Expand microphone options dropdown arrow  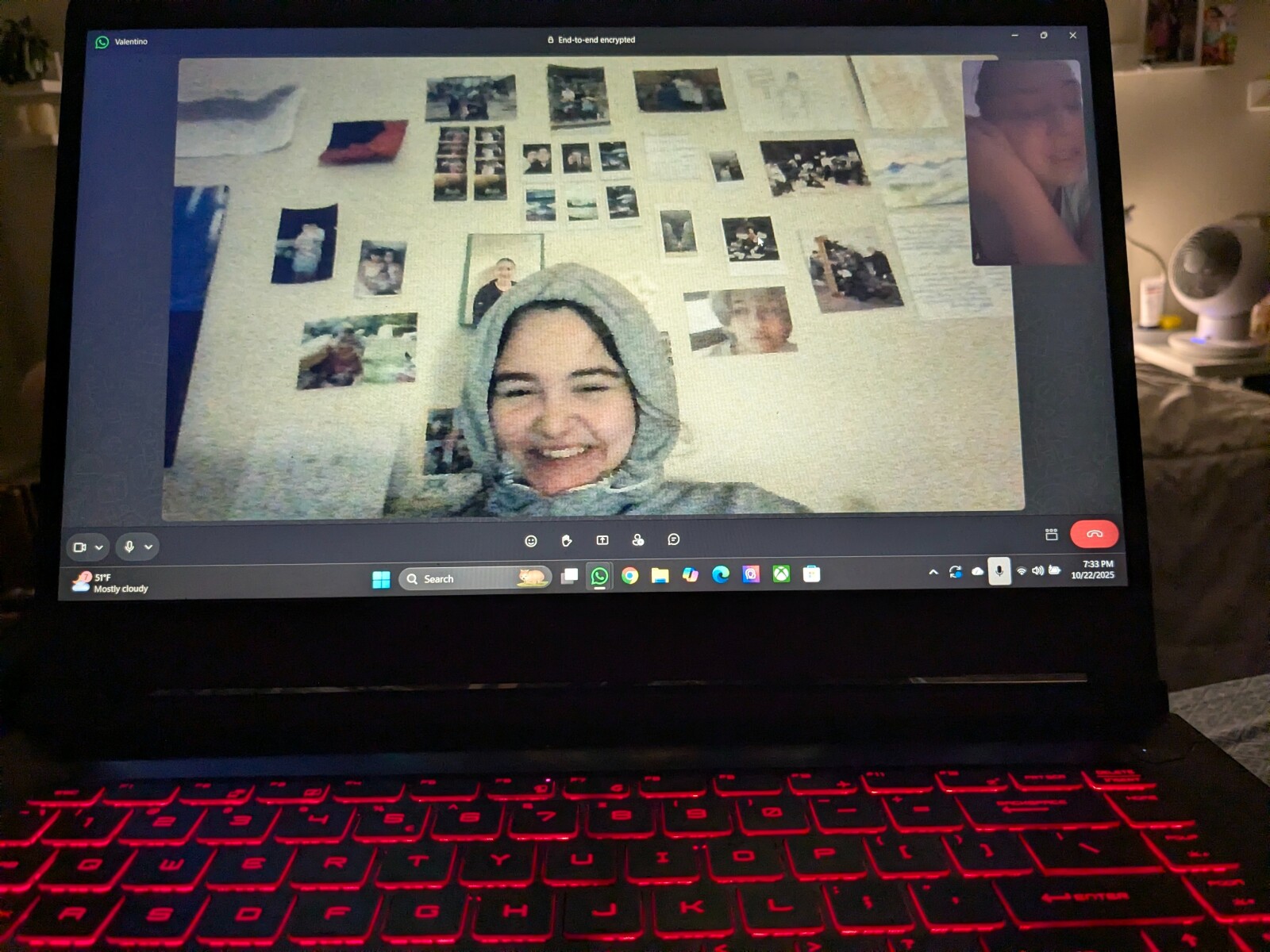tap(148, 547)
